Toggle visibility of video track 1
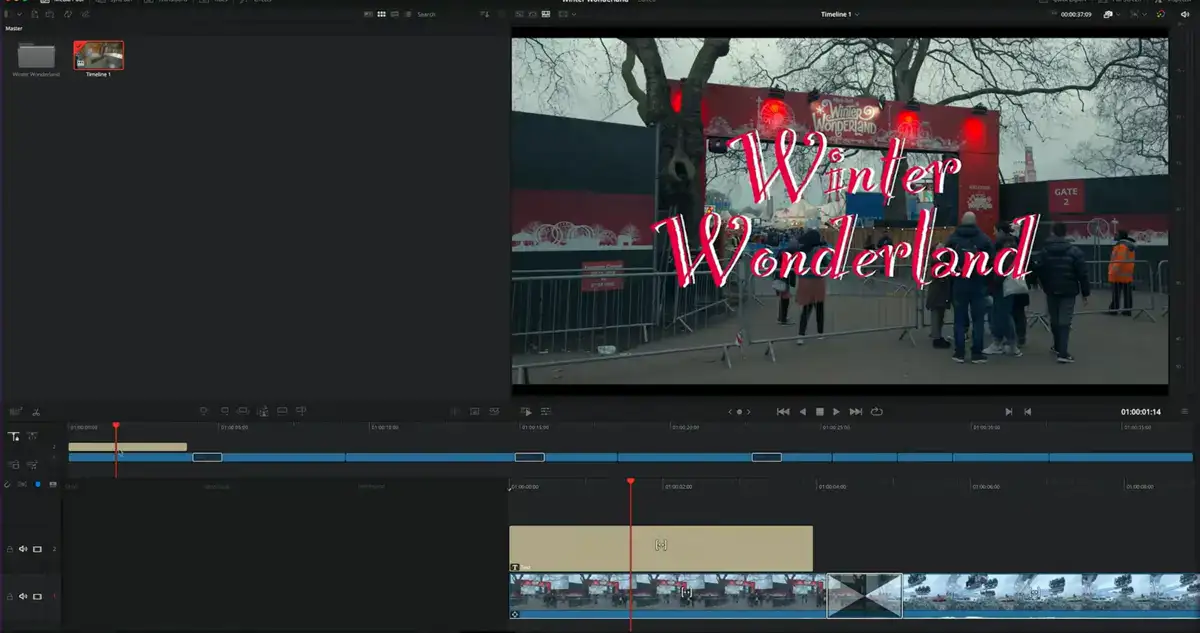 38,596
